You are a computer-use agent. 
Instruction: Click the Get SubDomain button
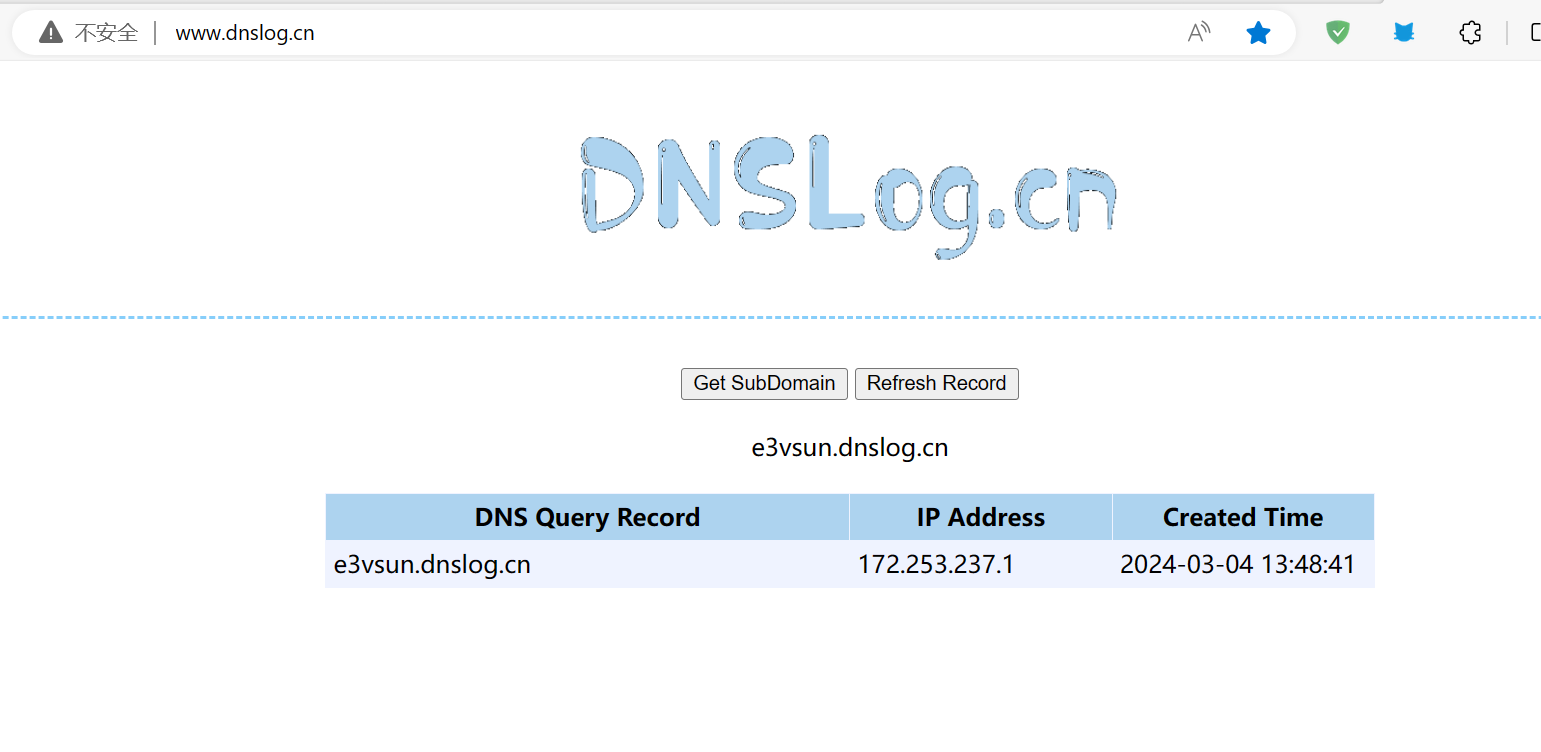point(764,384)
